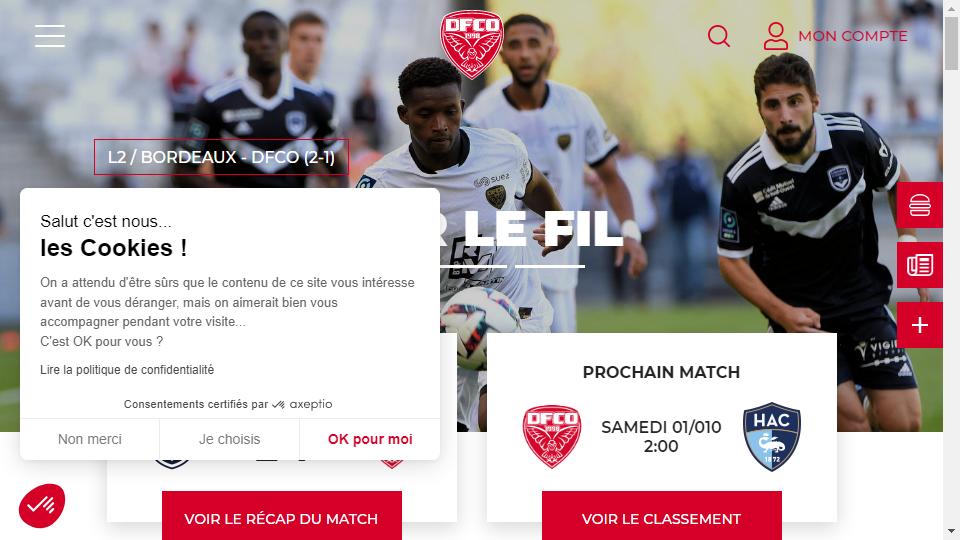
Task: Click the DFCO crest in Prochain Match
Action: [x=552, y=437]
